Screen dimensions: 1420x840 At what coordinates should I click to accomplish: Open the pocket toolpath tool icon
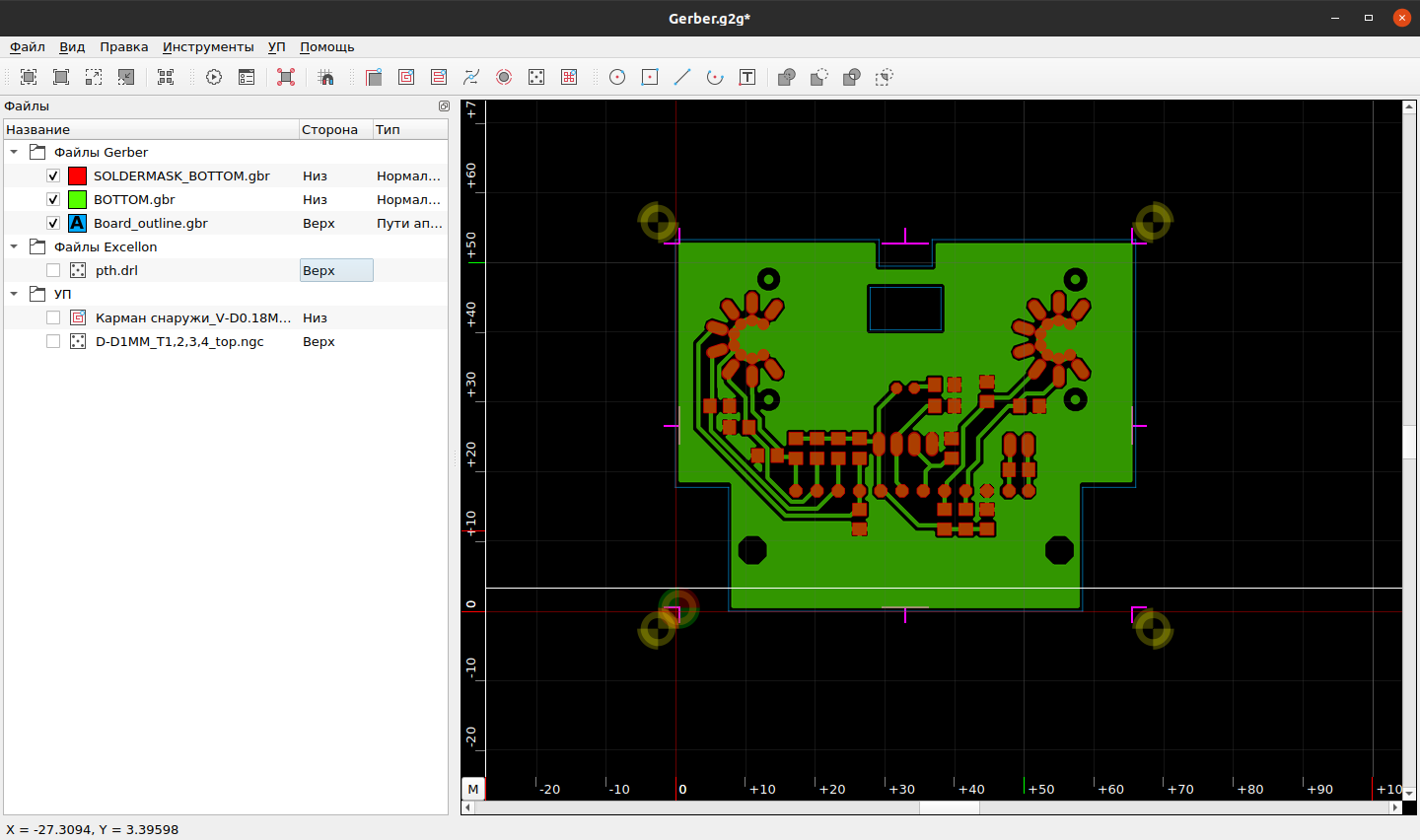tap(406, 77)
